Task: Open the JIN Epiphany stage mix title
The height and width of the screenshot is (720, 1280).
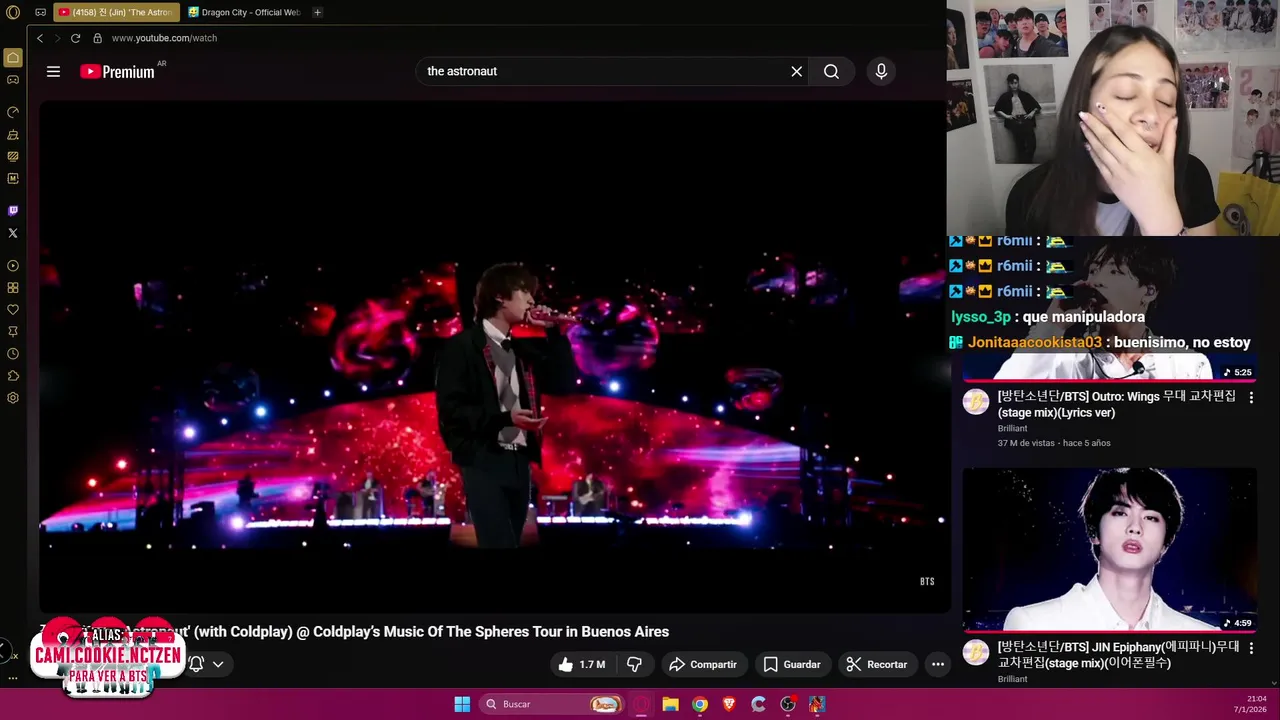Action: 1119,655
